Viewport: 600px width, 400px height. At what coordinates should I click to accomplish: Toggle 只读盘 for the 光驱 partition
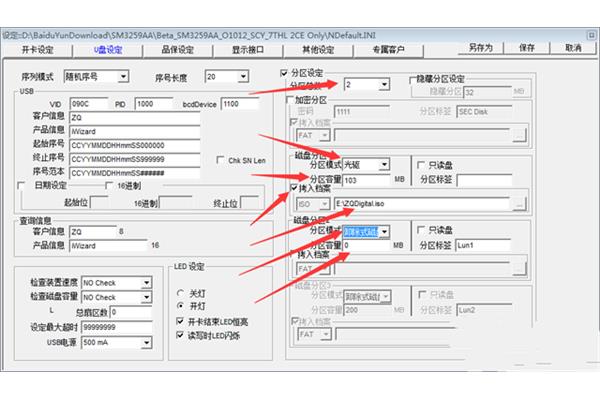coord(421,165)
